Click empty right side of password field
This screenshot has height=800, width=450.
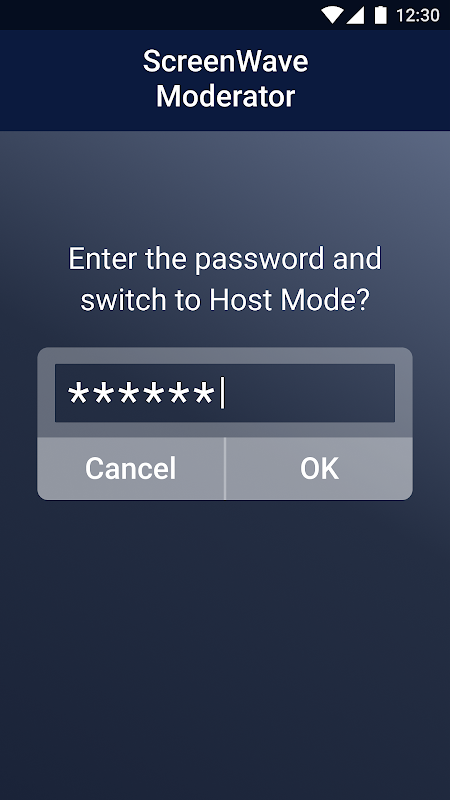(x=311, y=393)
